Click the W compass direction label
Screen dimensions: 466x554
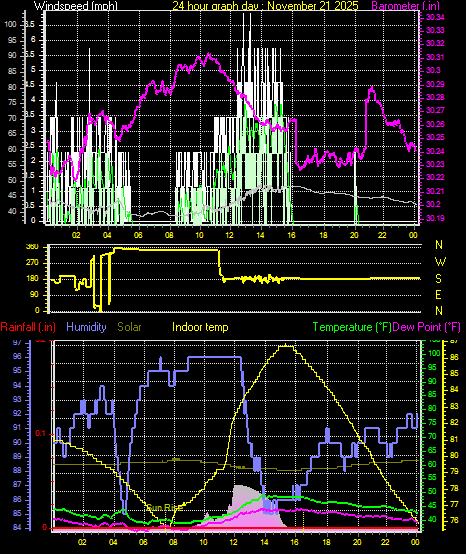(440, 262)
